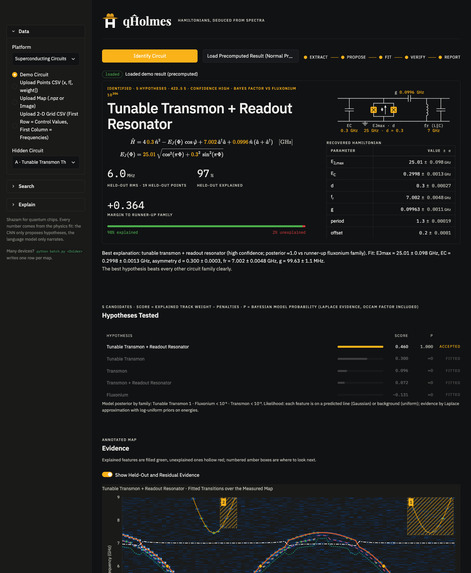This screenshot has width=471, height=573.
Task: Click the 6.0 MHz held-out RMS value
Action: coord(121,174)
